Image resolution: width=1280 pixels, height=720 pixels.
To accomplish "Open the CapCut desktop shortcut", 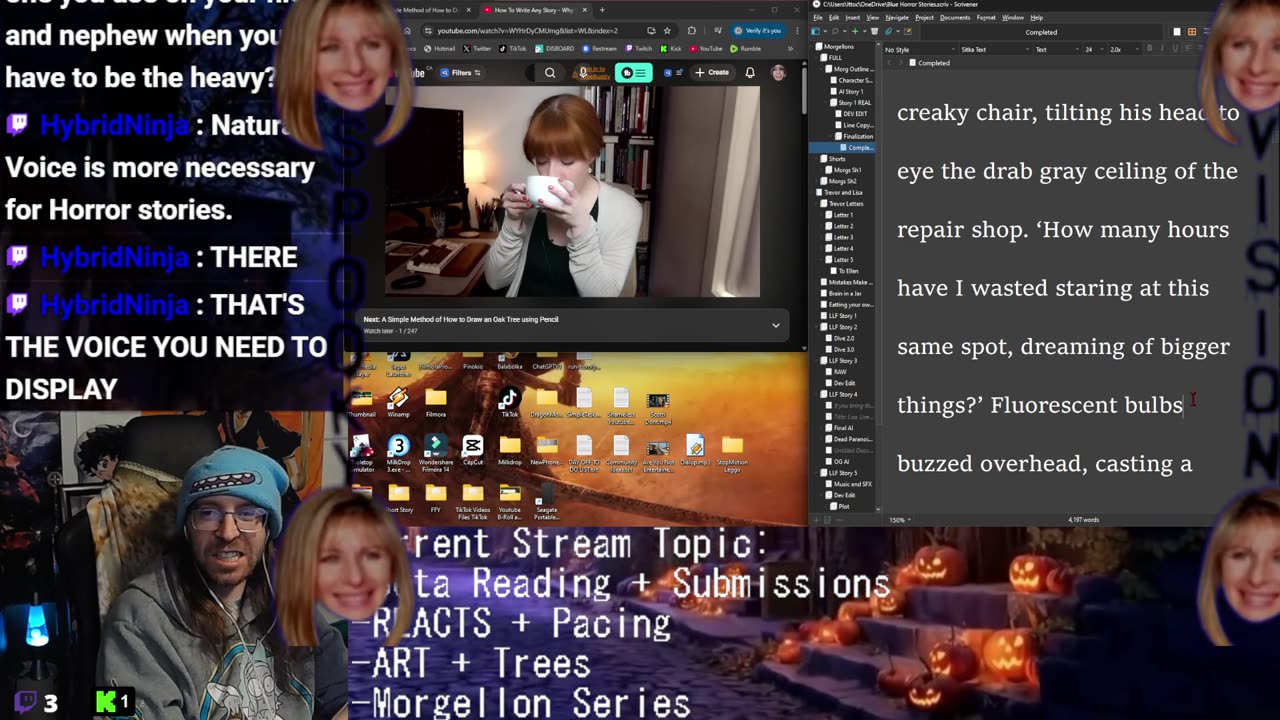I will point(473,450).
